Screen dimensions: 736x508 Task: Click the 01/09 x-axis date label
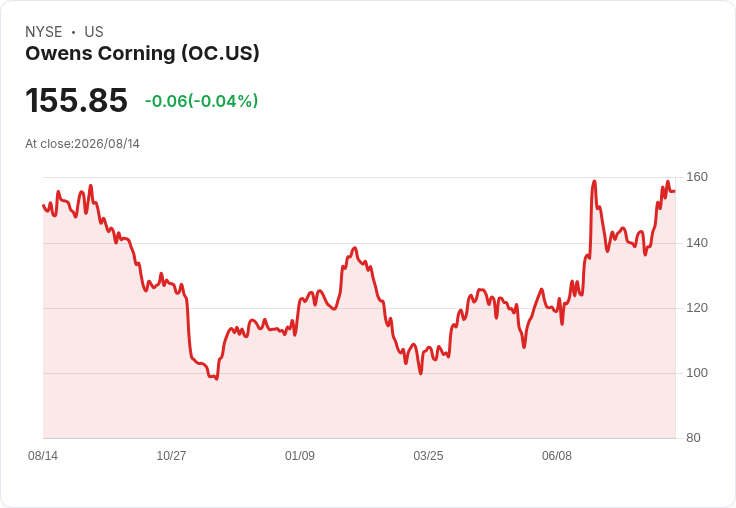300,455
